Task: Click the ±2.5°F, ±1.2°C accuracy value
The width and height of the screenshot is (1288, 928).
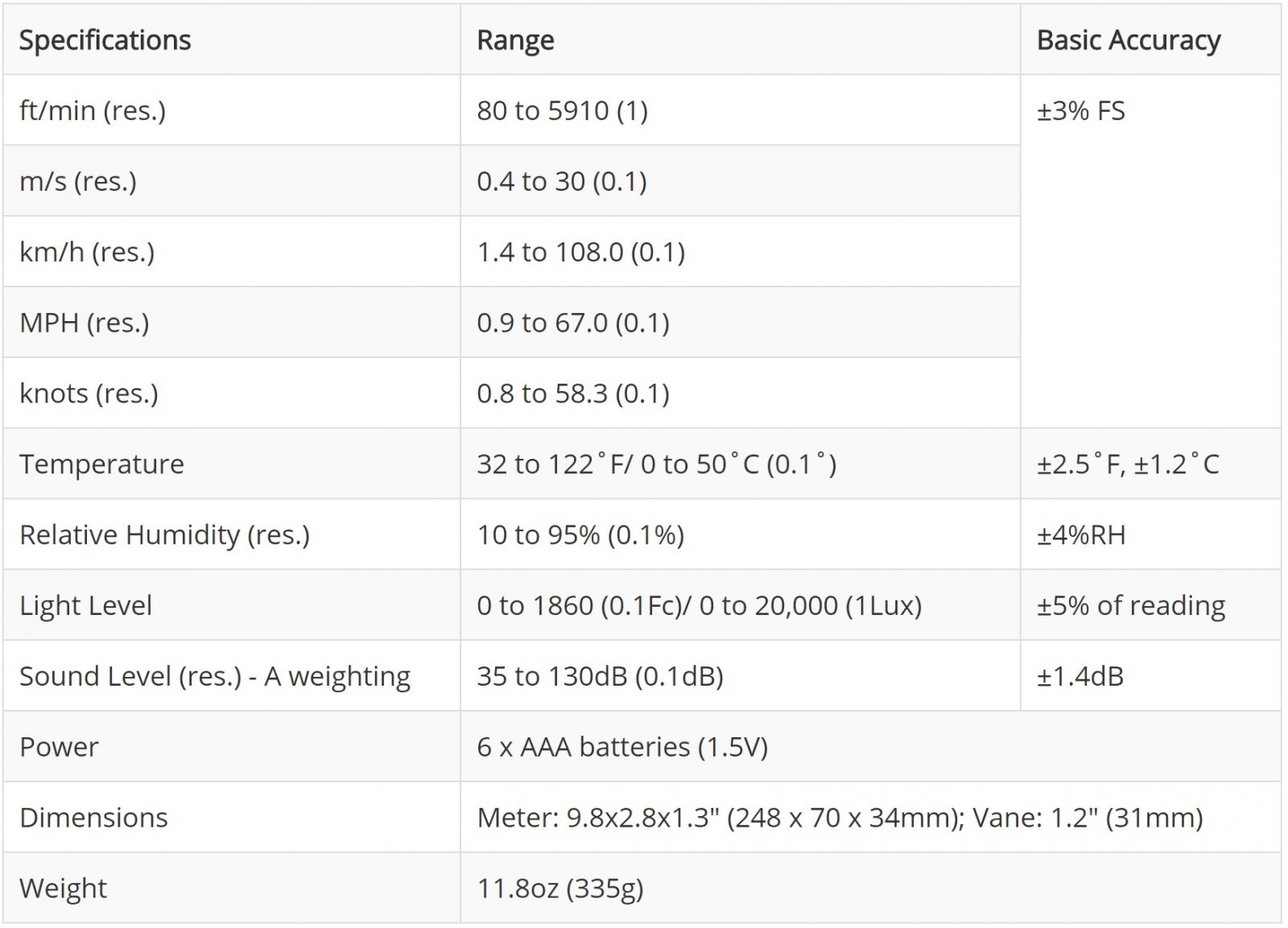Action: (1127, 464)
